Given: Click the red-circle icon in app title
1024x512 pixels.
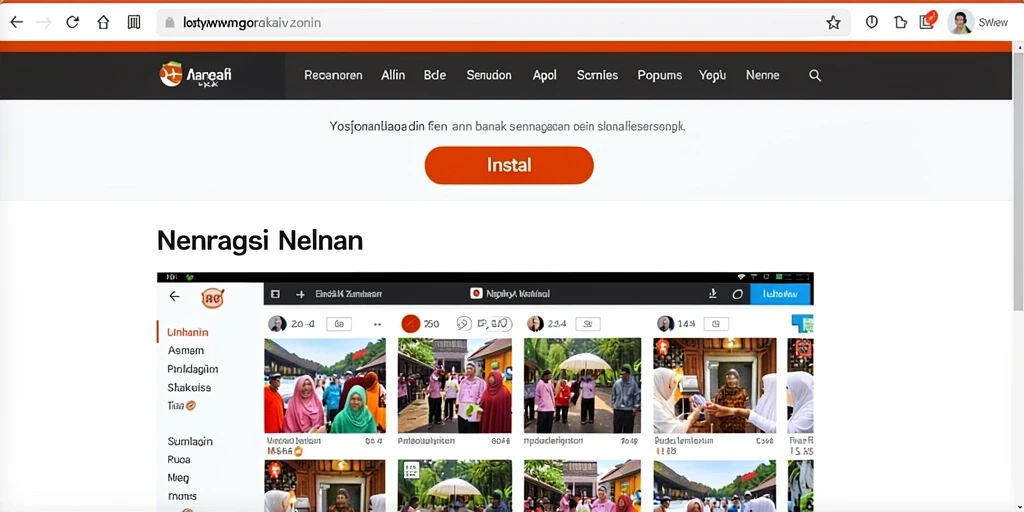Looking at the screenshot, I should click(x=476, y=294).
